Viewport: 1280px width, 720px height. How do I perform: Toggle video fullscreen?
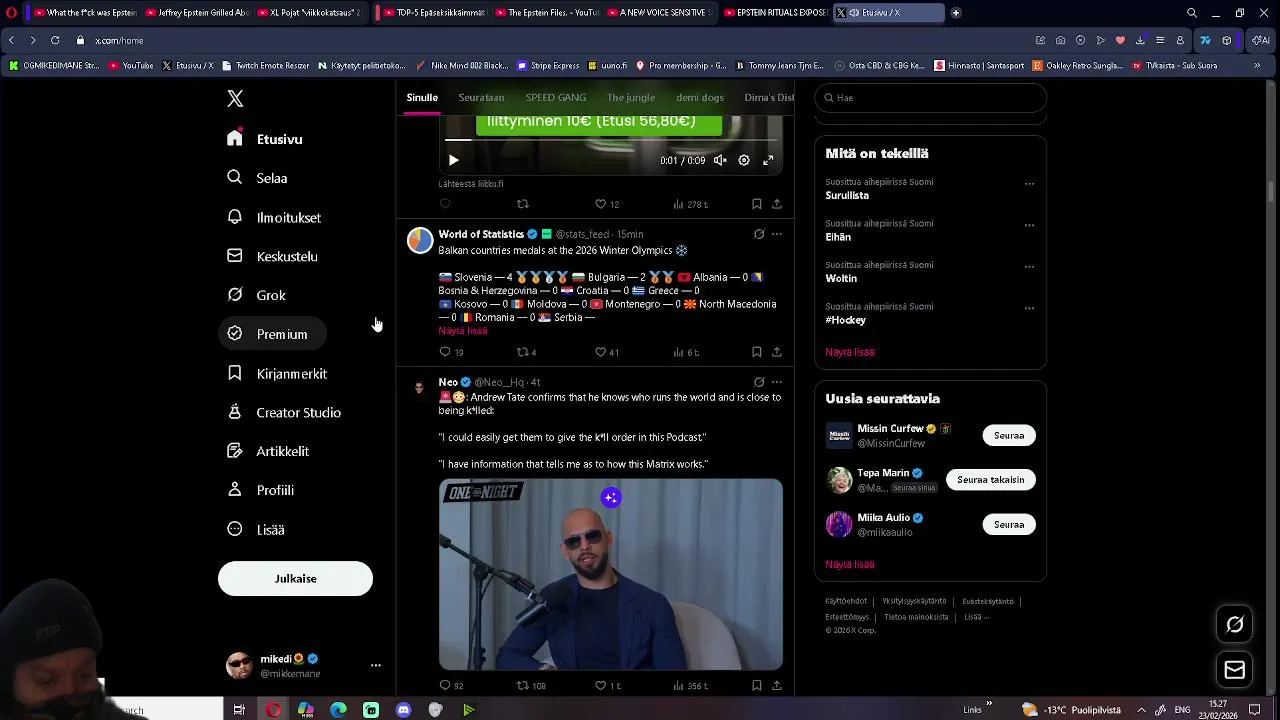(768, 160)
